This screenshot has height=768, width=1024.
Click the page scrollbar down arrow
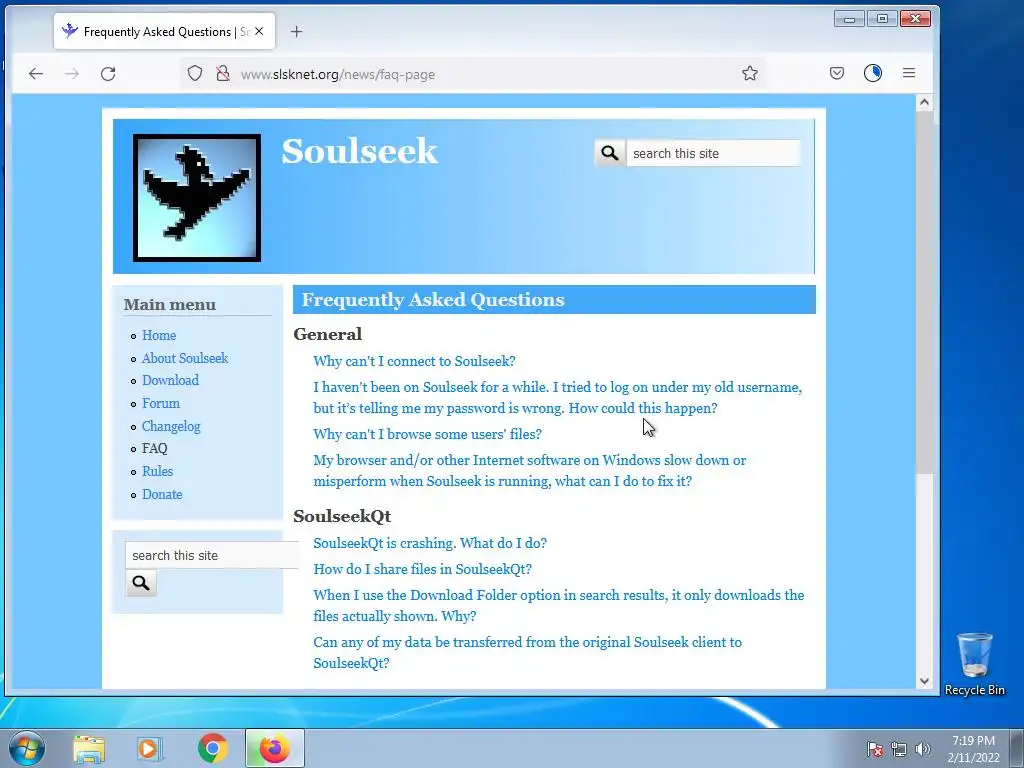point(924,680)
